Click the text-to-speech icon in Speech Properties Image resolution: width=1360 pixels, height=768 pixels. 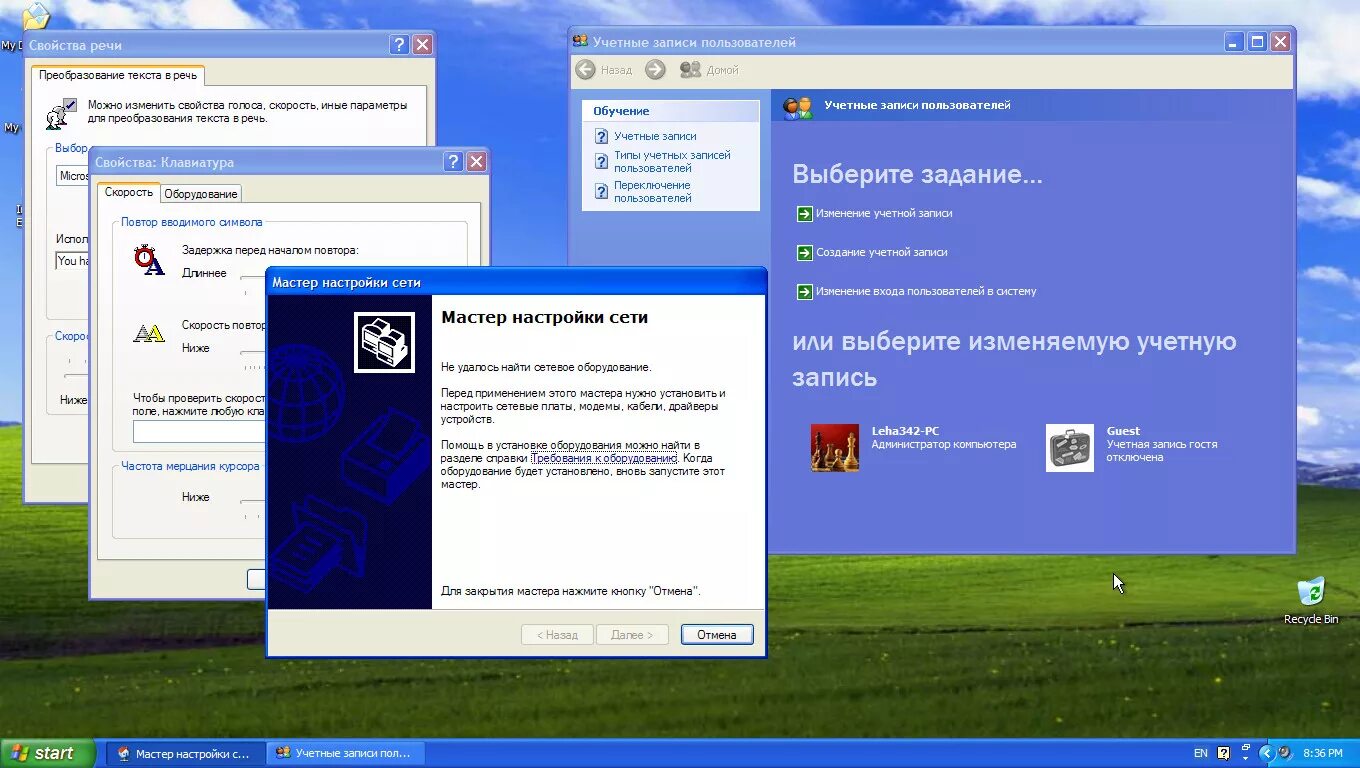coord(61,114)
